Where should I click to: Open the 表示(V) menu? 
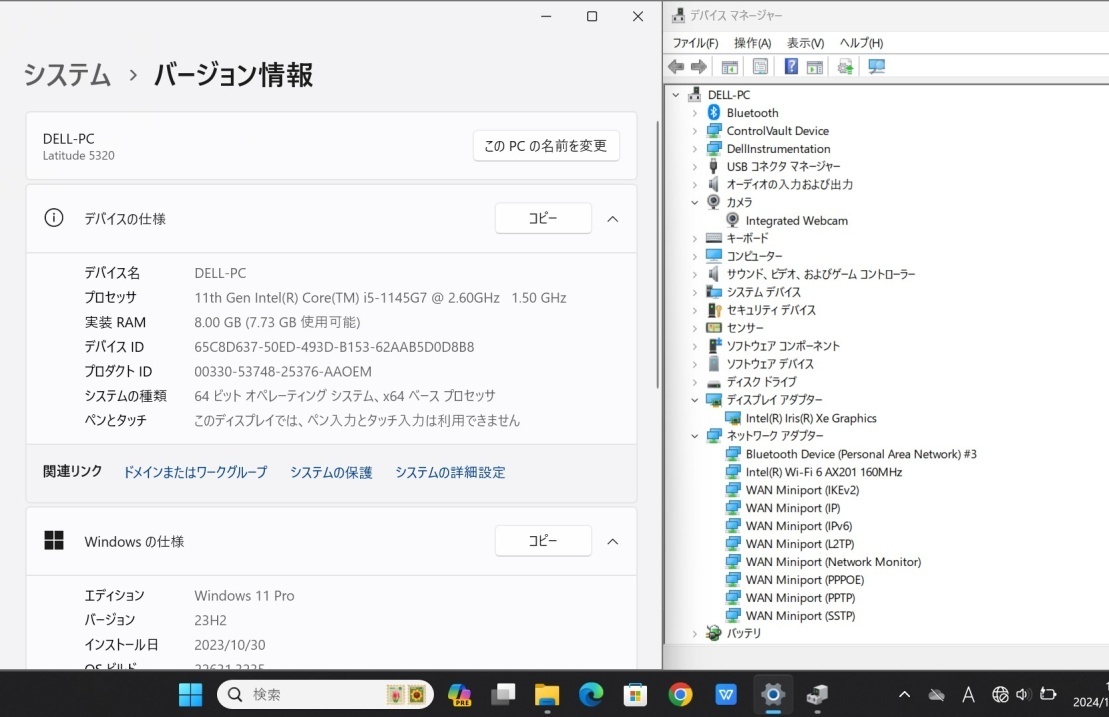tap(803, 42)
